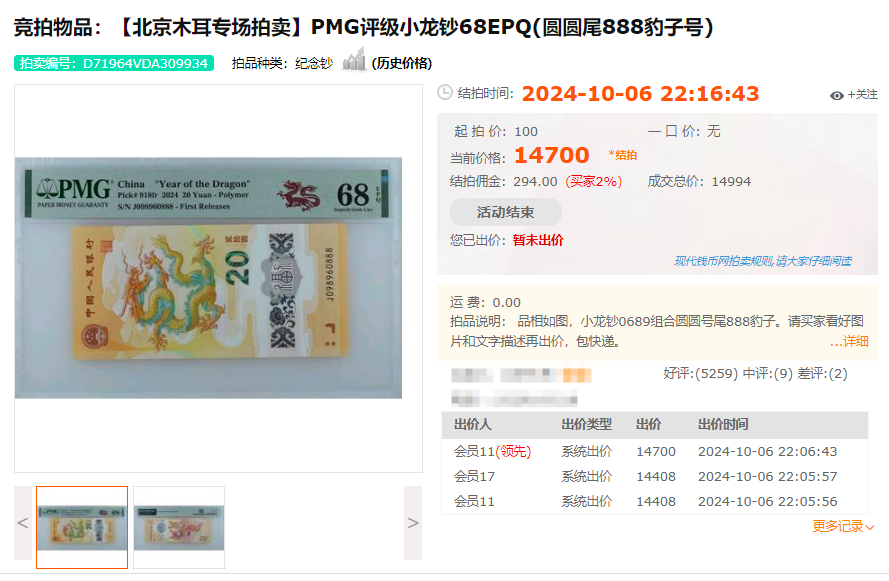Show the next thumbnail with right arrow
This screenshot has width=889, height=581.
pyautogui.click(x=413, y=523)
